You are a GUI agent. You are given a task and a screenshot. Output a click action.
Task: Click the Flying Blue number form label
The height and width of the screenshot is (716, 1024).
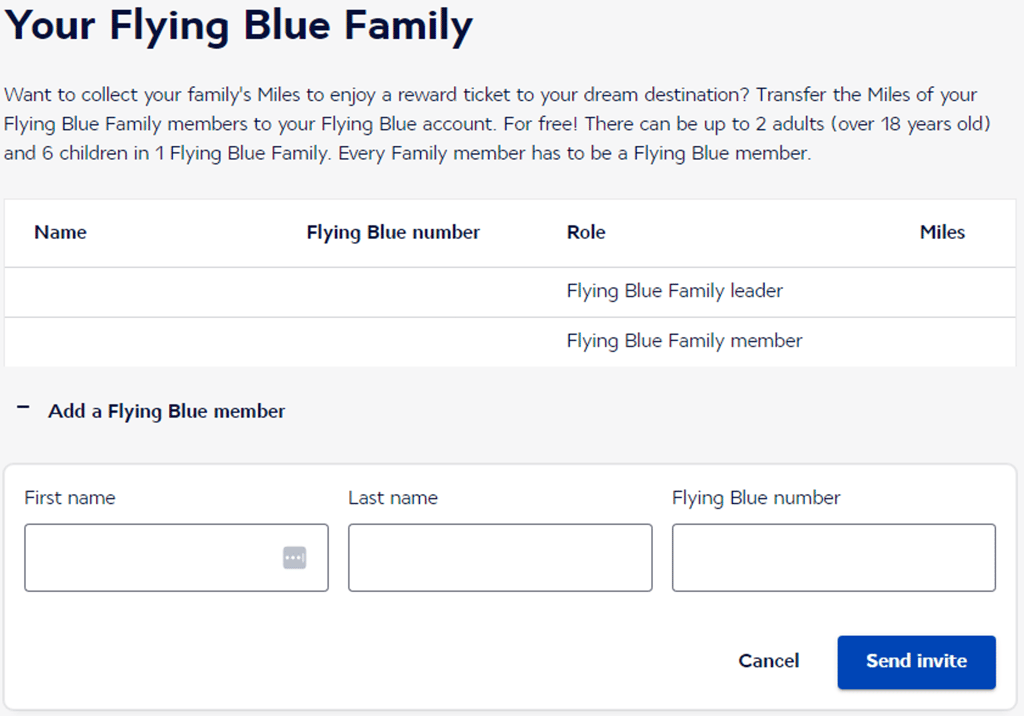click(756, 498)
